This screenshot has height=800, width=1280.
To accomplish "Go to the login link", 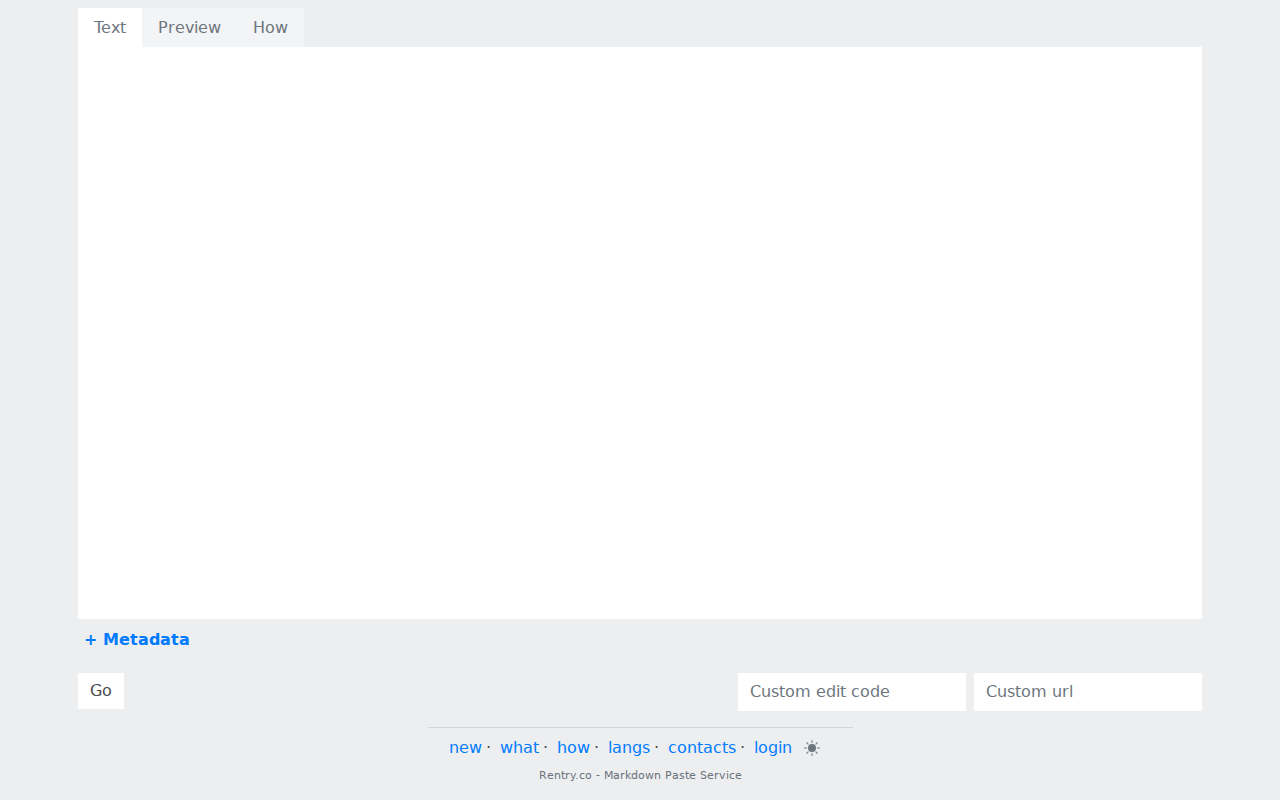I will coord(772,748).
